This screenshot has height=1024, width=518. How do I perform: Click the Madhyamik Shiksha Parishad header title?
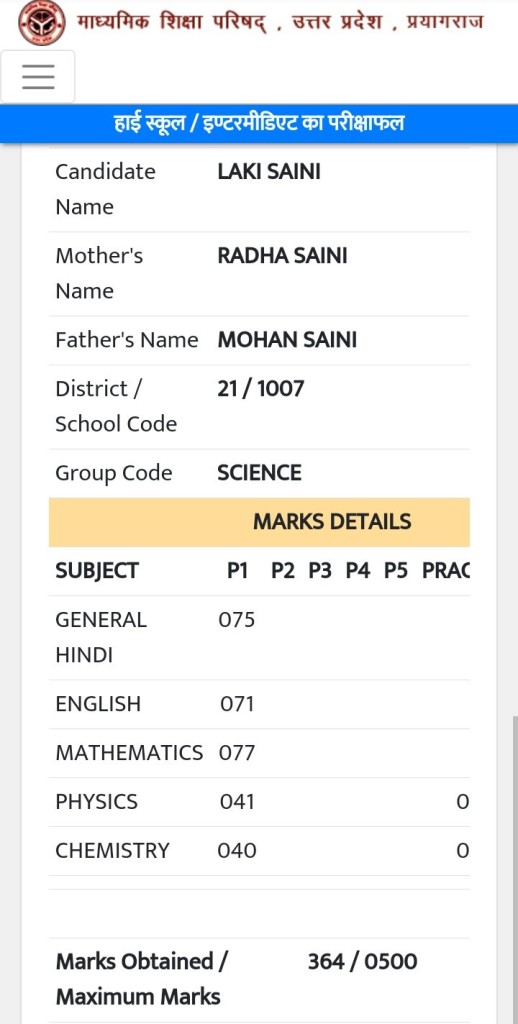(280, 23)
